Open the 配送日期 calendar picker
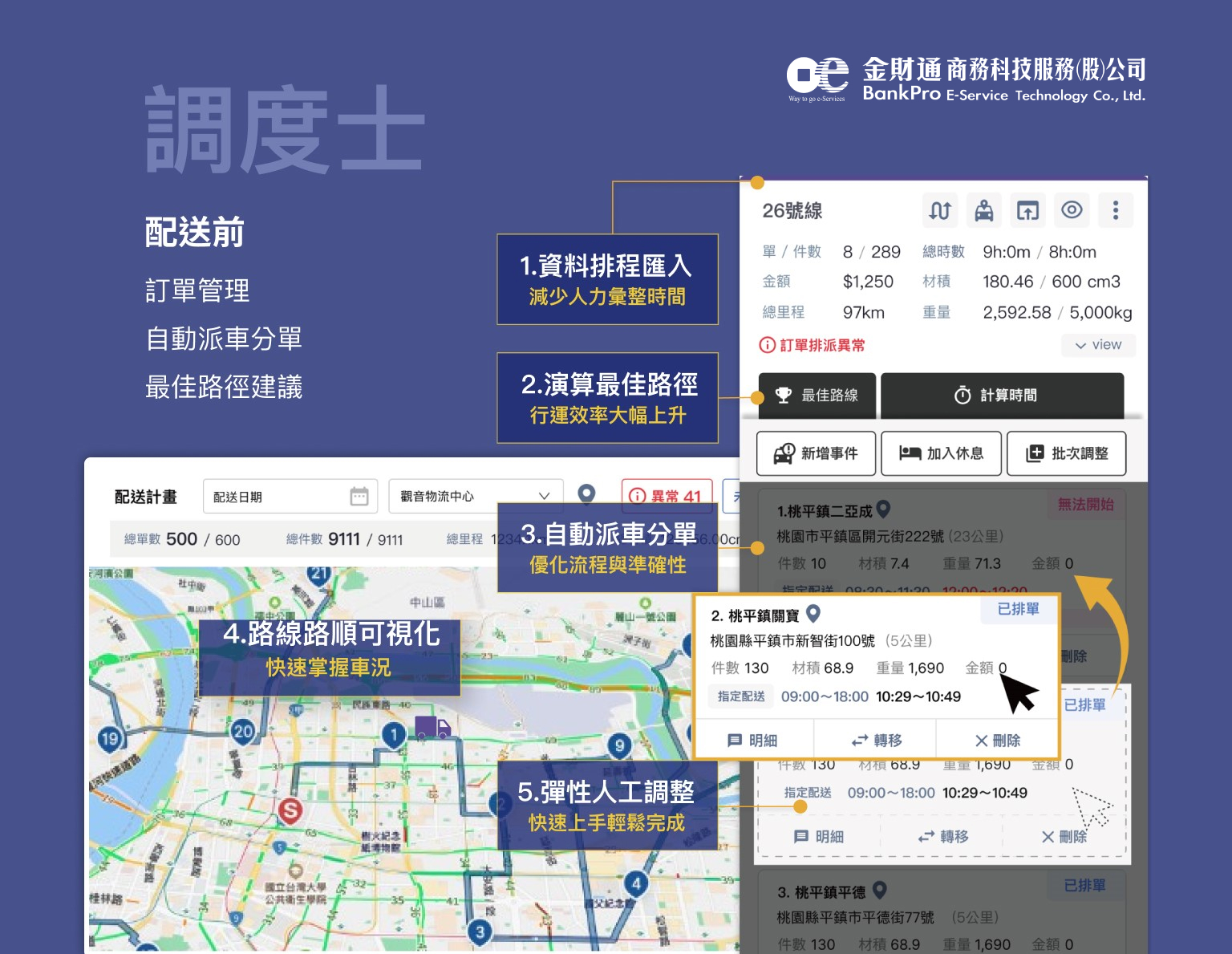 pos(359,497)
